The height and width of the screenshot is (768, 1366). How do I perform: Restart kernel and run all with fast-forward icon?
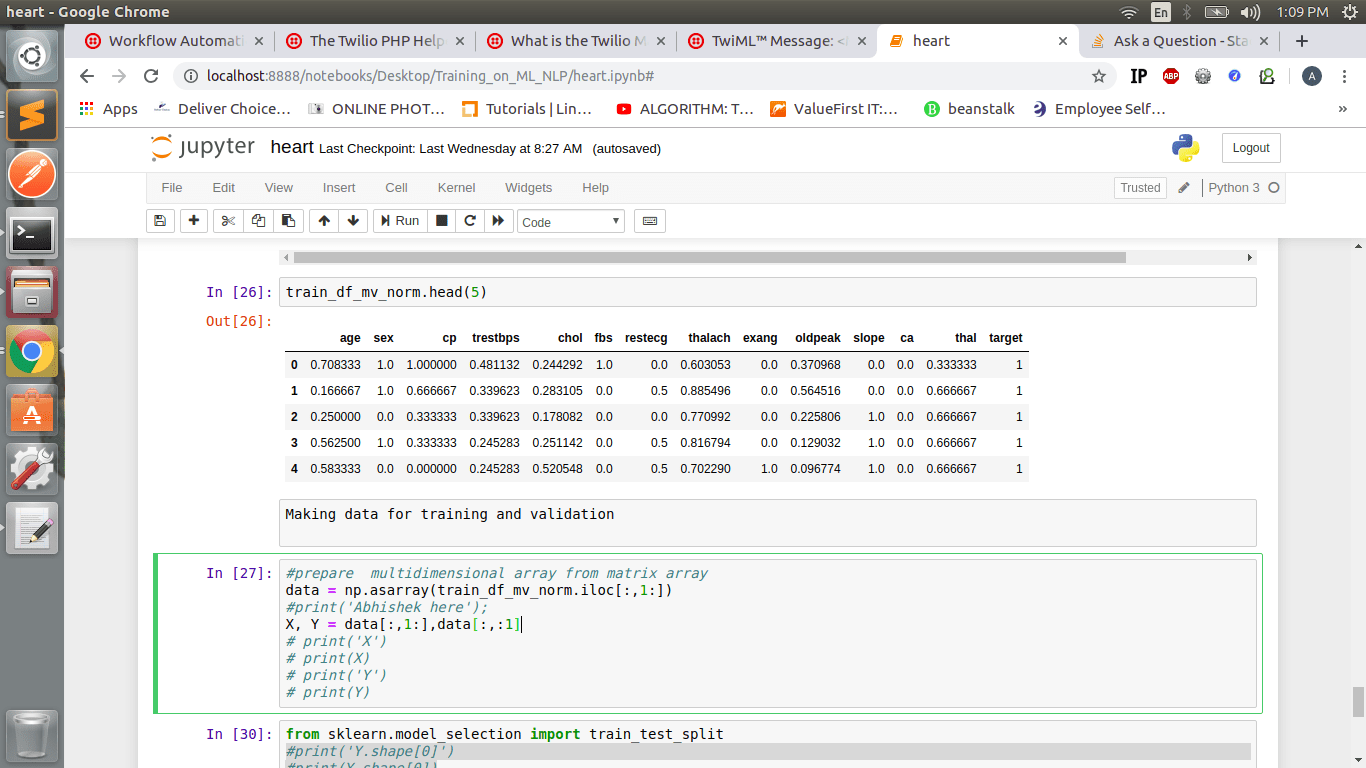[x=498, y=221]
